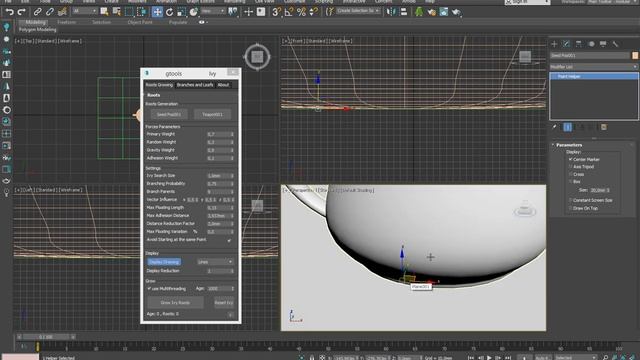
Task: Toggle the Percent Snap icon
Action: pos(301,12)
